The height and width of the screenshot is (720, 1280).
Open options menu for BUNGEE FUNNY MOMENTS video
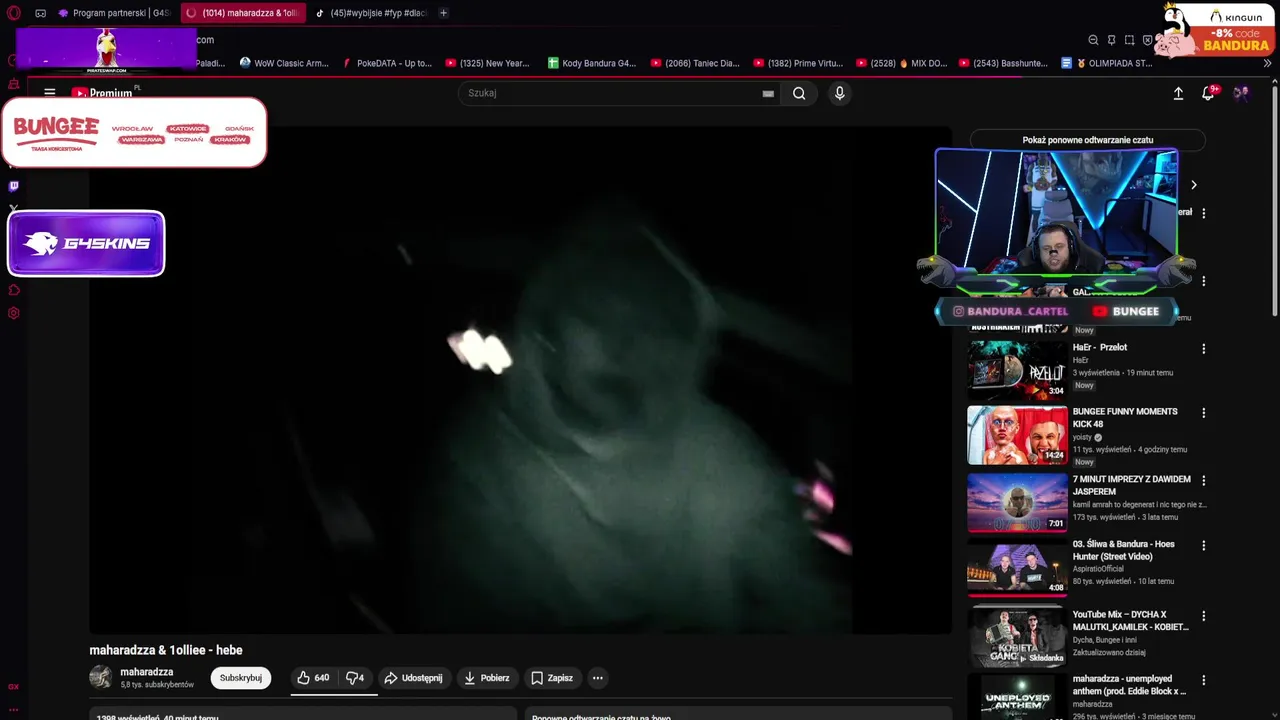1203,413
